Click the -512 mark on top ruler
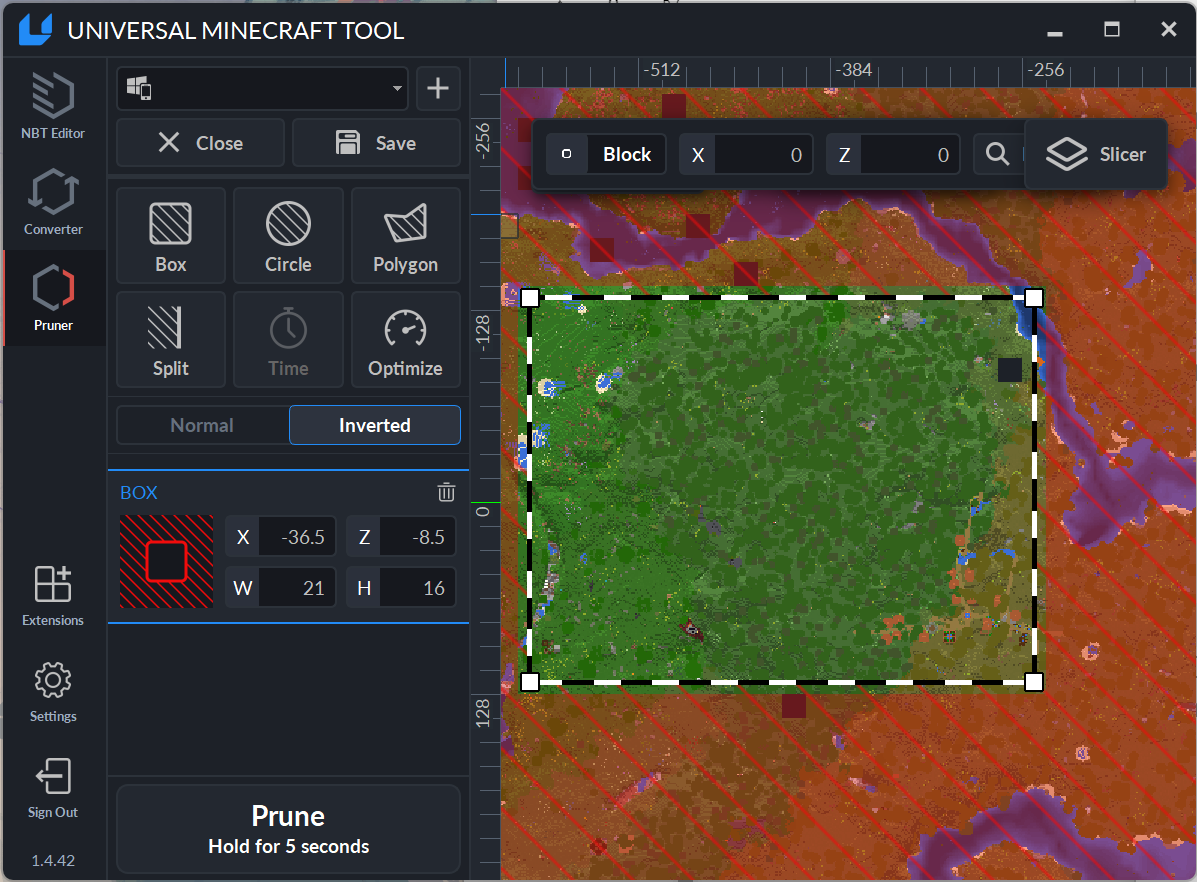The width and height of the screenshot is (1197, 882). 661,70
